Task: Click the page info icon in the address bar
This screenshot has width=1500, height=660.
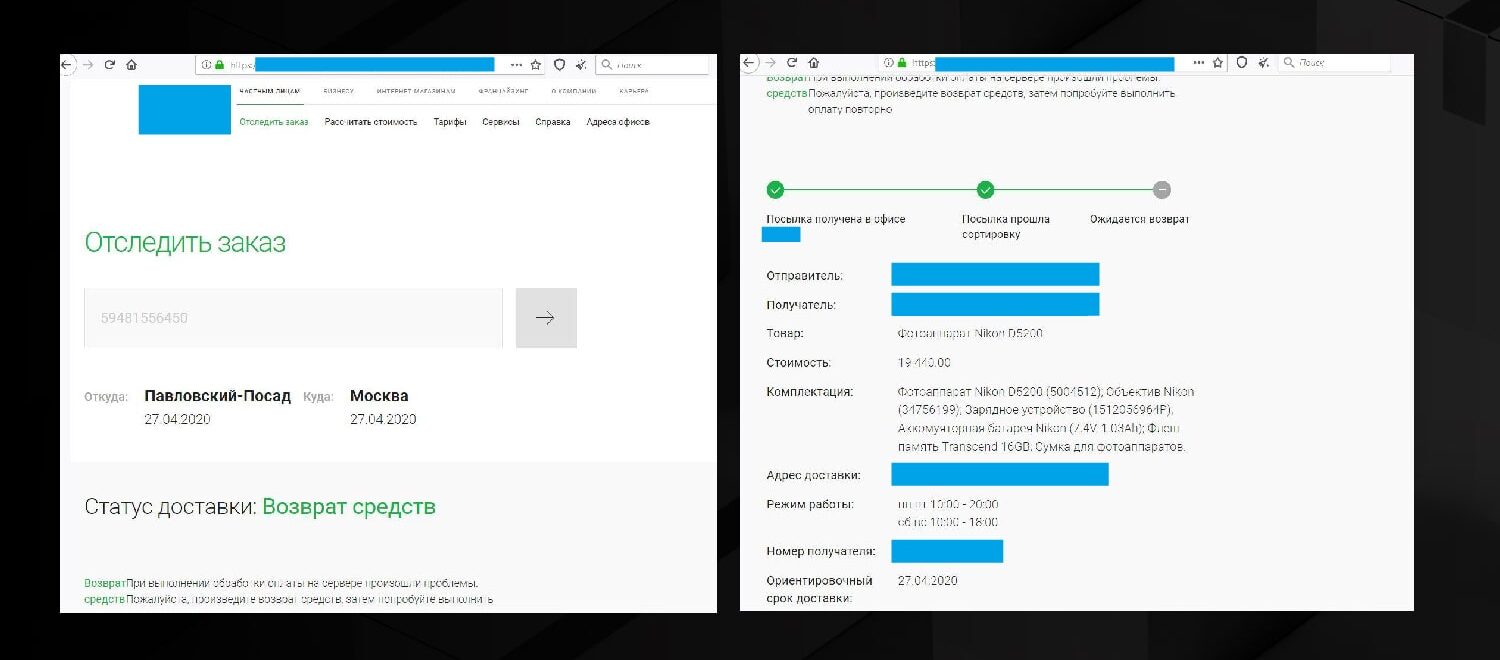Action: pos(207,62)
